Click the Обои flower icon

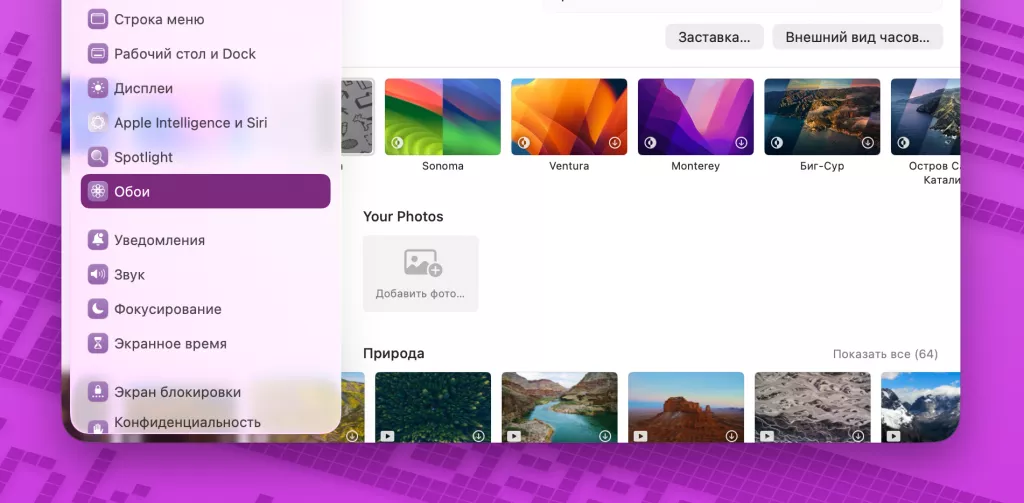[98, 191]
